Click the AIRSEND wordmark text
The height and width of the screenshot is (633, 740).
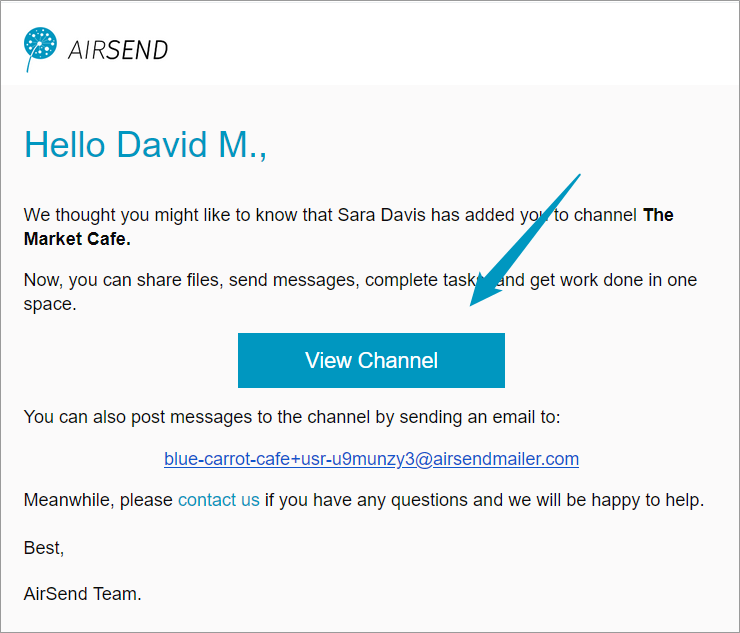pos(118,50)
